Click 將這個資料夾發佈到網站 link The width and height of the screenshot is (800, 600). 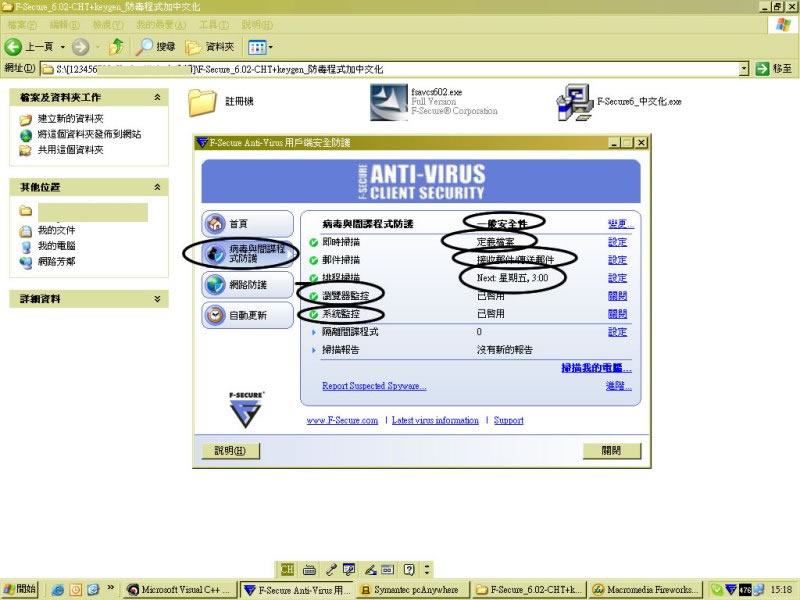[89, 134]
